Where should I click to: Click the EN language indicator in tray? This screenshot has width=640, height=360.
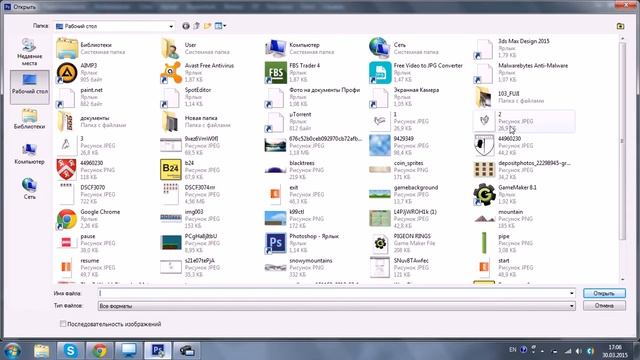click(x=513, y=350)
